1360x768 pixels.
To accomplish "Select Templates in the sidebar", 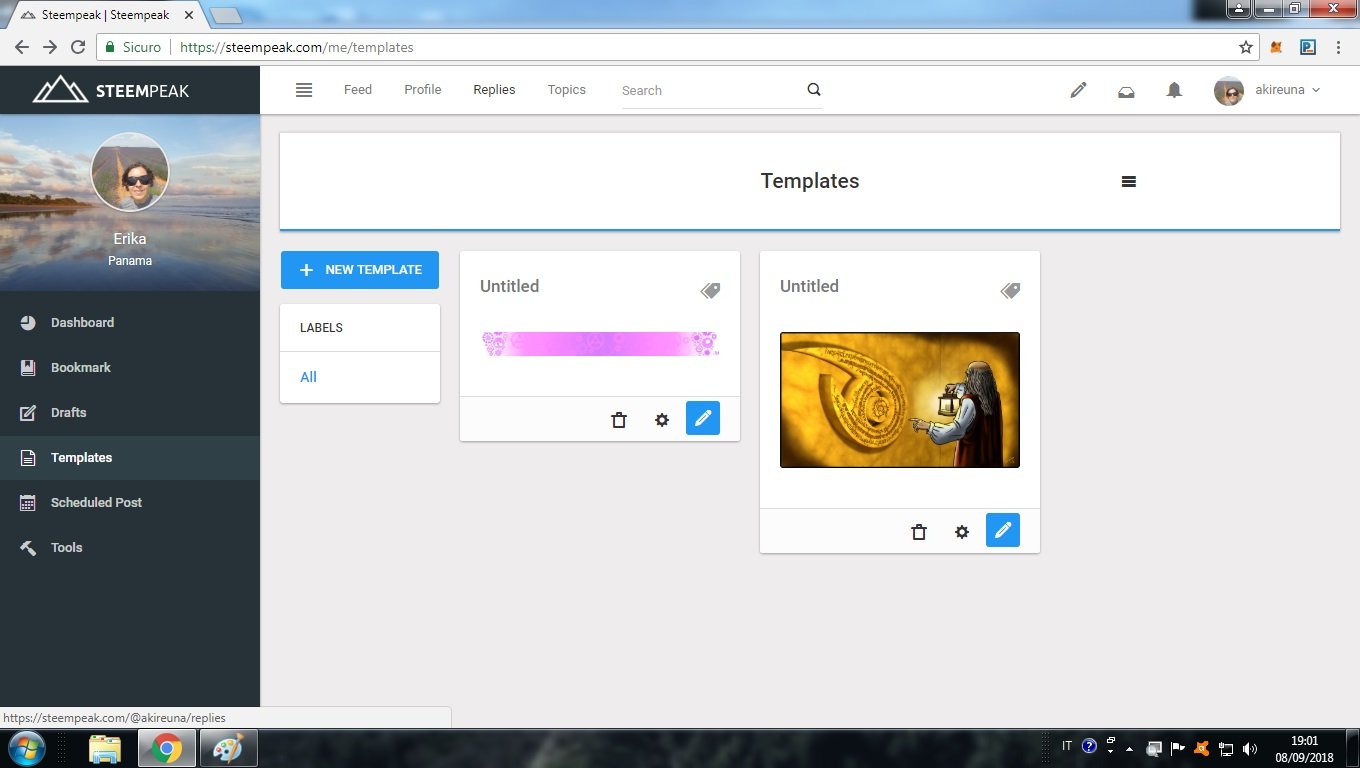I will 130,458.
